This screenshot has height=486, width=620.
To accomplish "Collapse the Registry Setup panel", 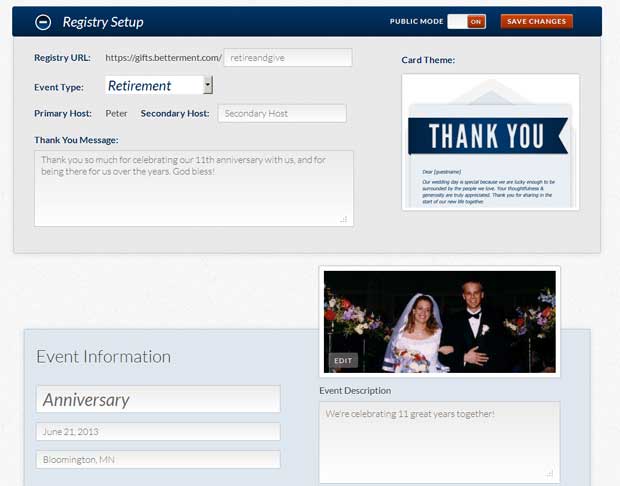I will 43,22.
